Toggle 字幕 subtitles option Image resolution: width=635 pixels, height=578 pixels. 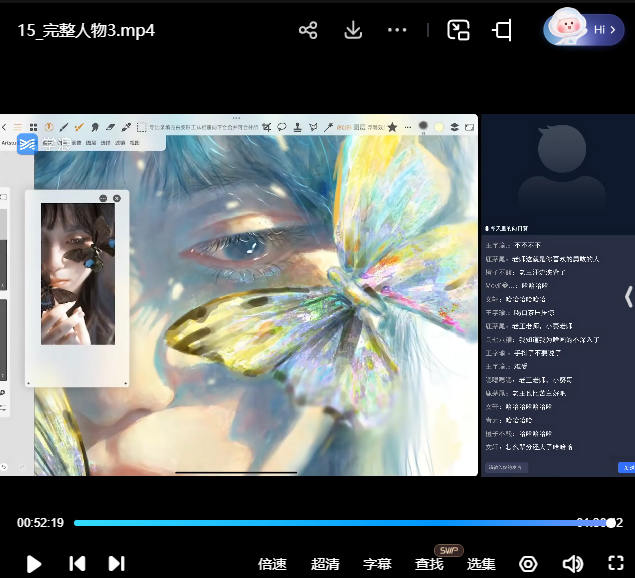(377, 564)
